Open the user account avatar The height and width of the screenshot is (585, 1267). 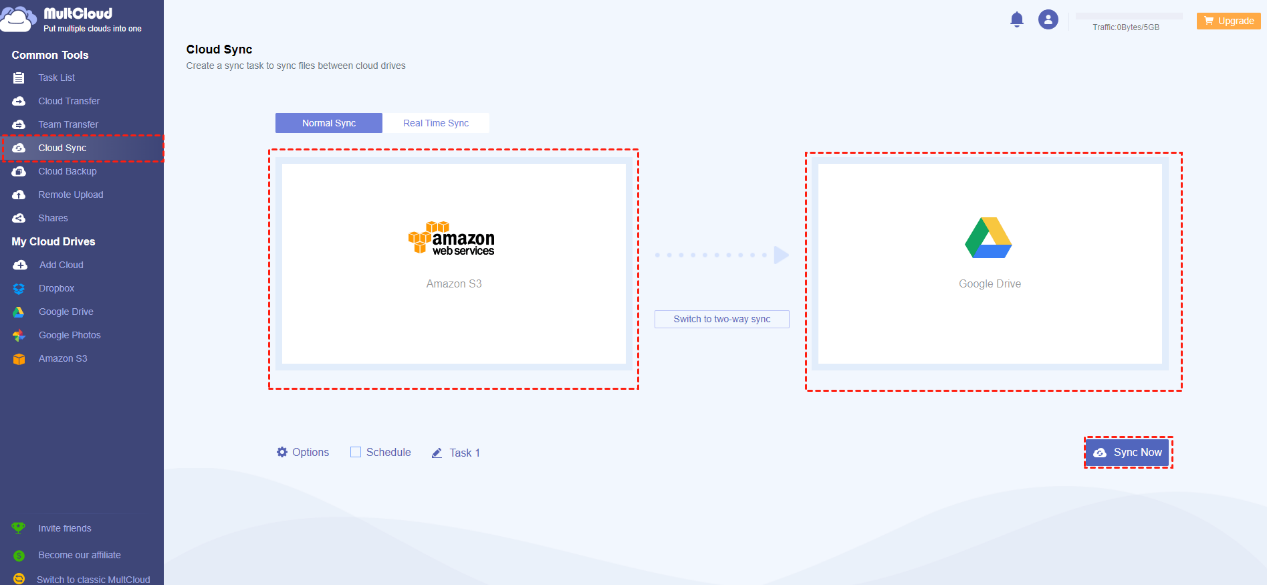coord(1048,19)
